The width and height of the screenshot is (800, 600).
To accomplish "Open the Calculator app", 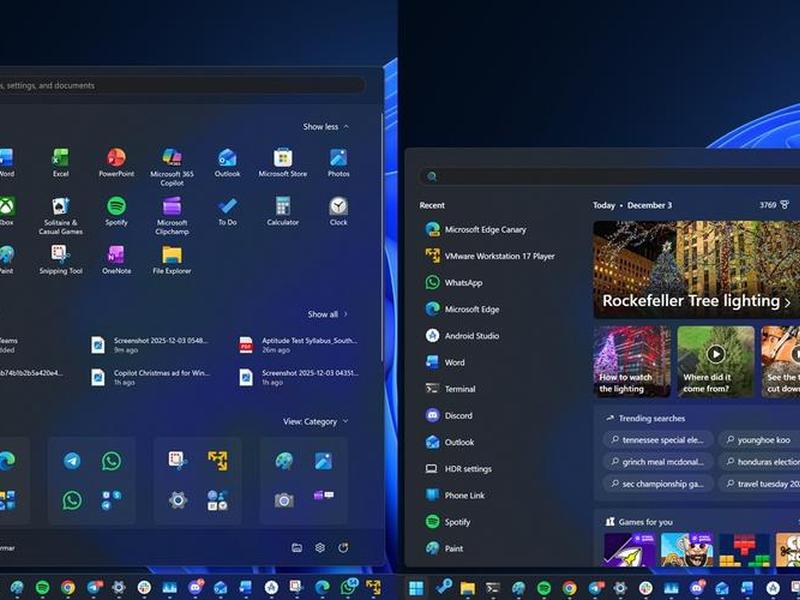I will pos(283,211).
